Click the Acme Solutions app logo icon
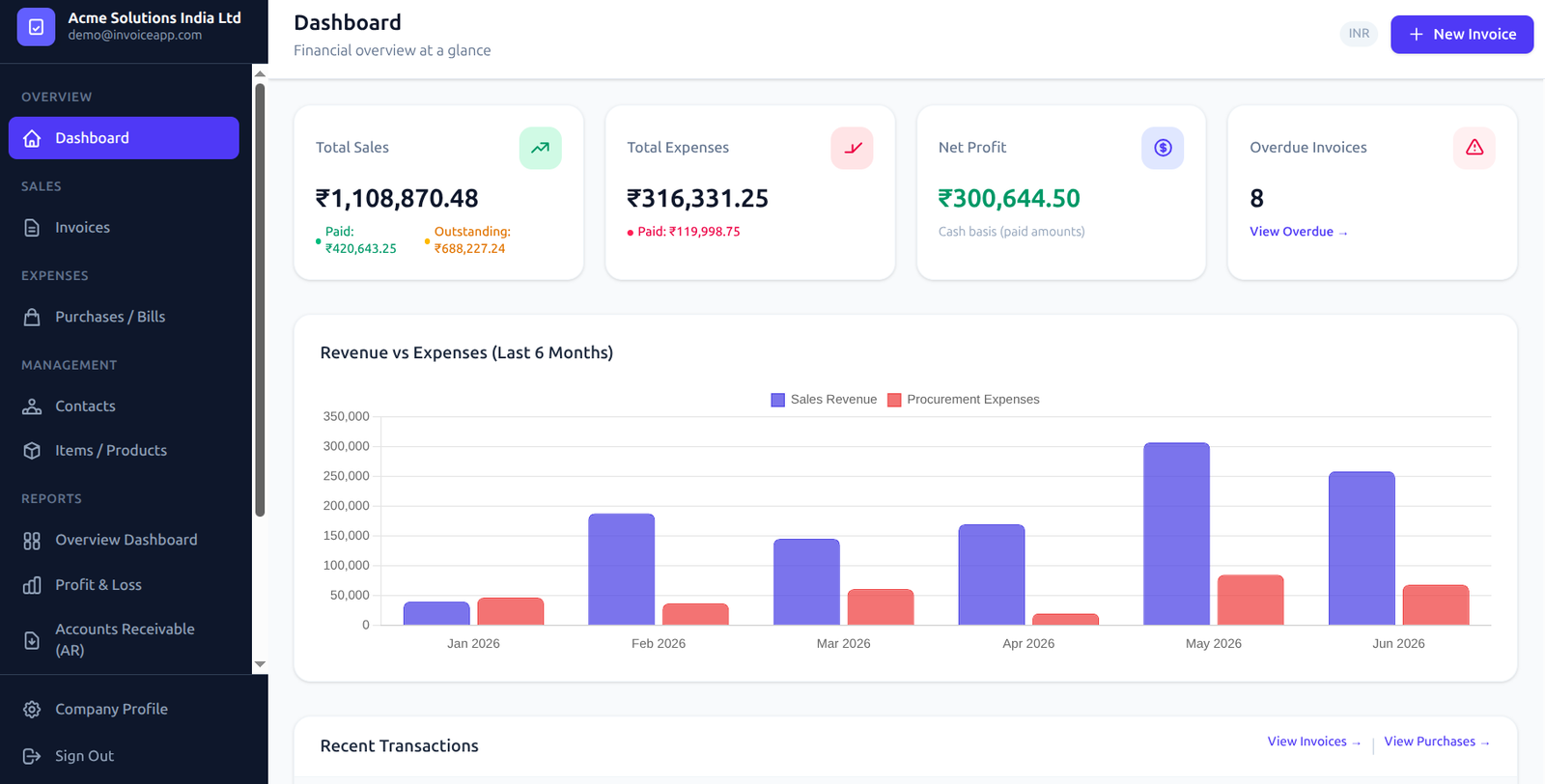The height and width of the screenshot is (784, 1545). (36, 27)
